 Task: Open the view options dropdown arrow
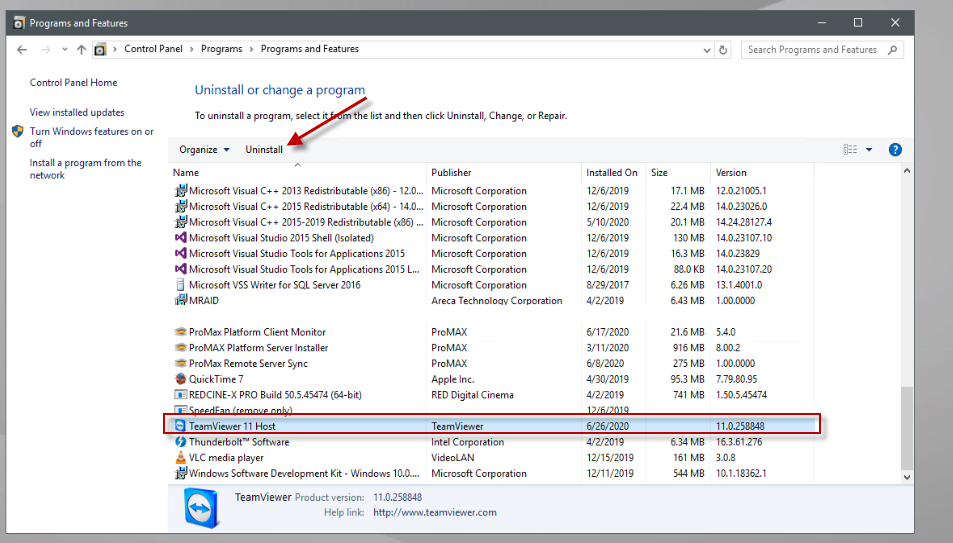point(869,150)
